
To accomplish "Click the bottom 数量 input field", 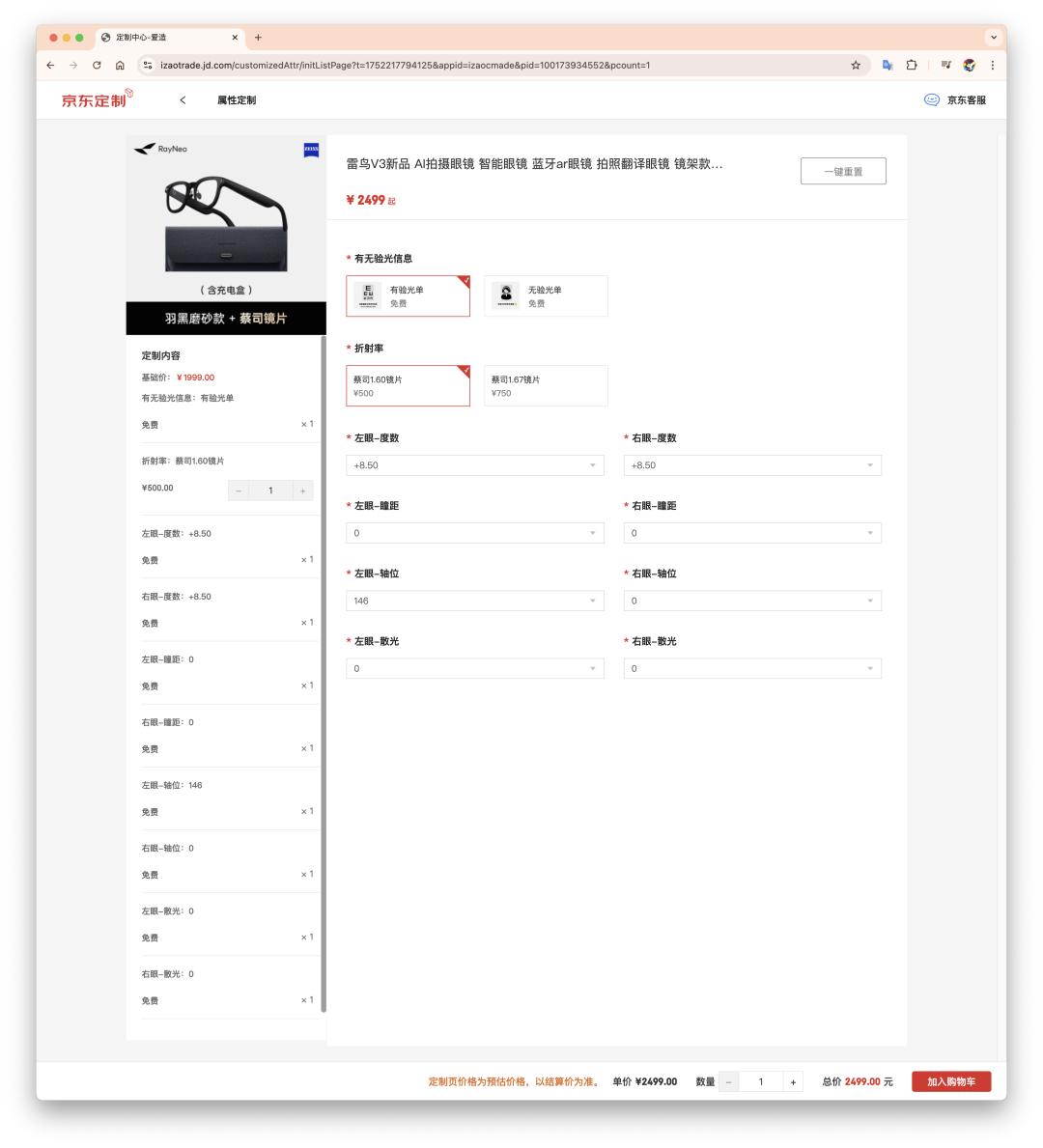I will [x=761, y=1082].
